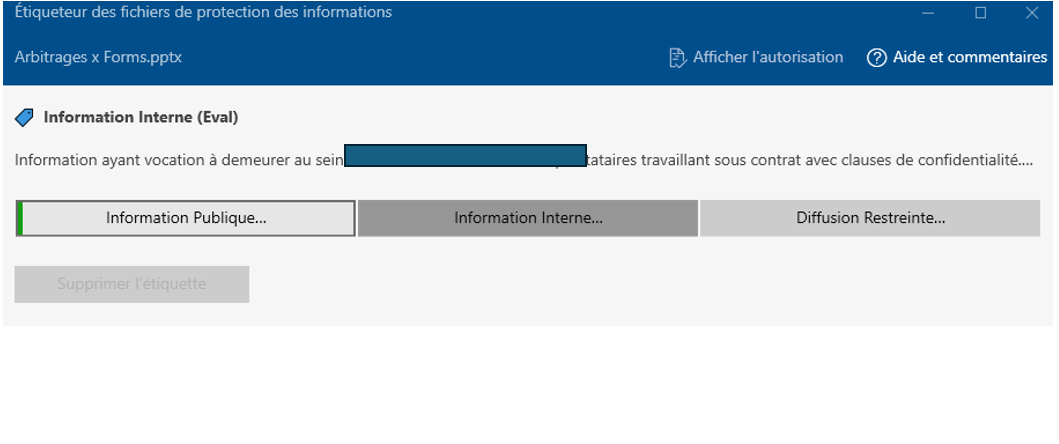Select the Information Interne label button
Screen dimensions: 1059x444
528,218
